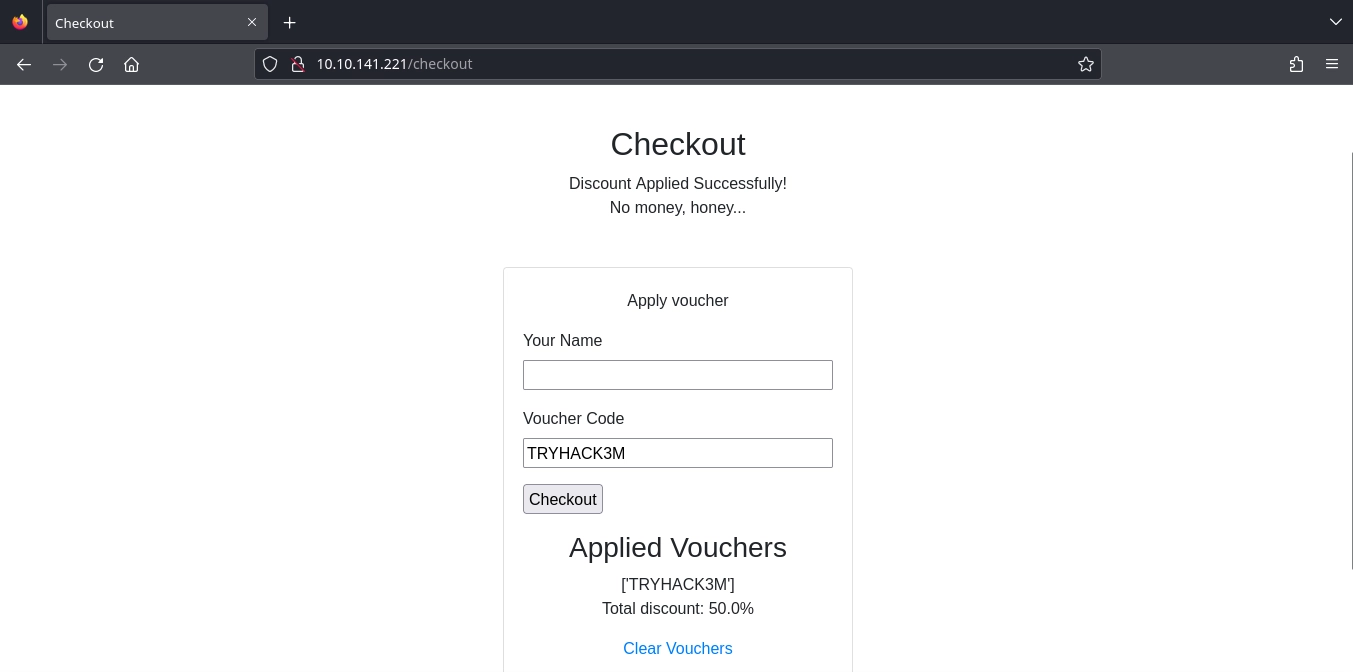Select the Checkout tab

(140, 22)
